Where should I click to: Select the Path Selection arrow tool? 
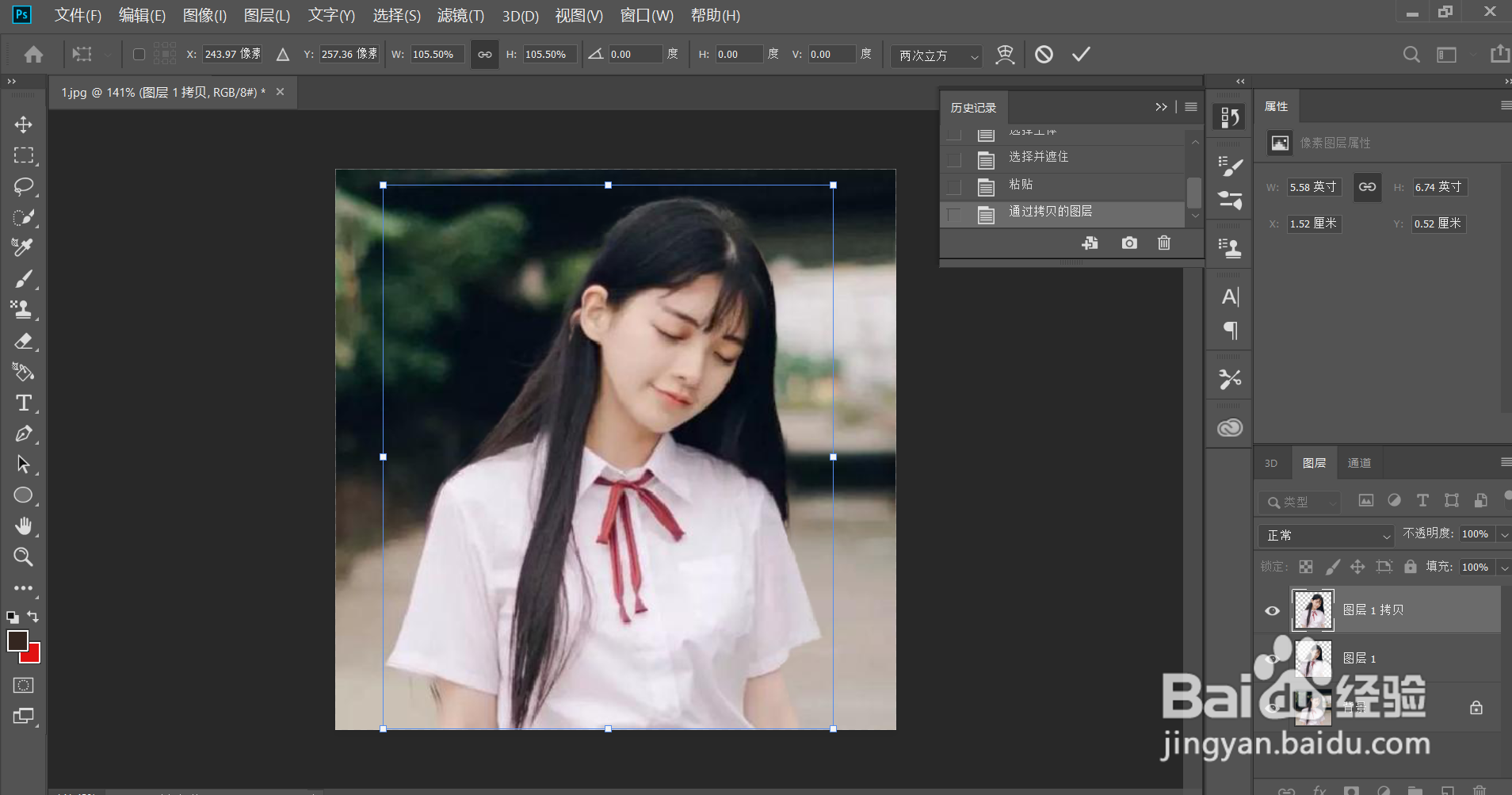coord(23,464)
